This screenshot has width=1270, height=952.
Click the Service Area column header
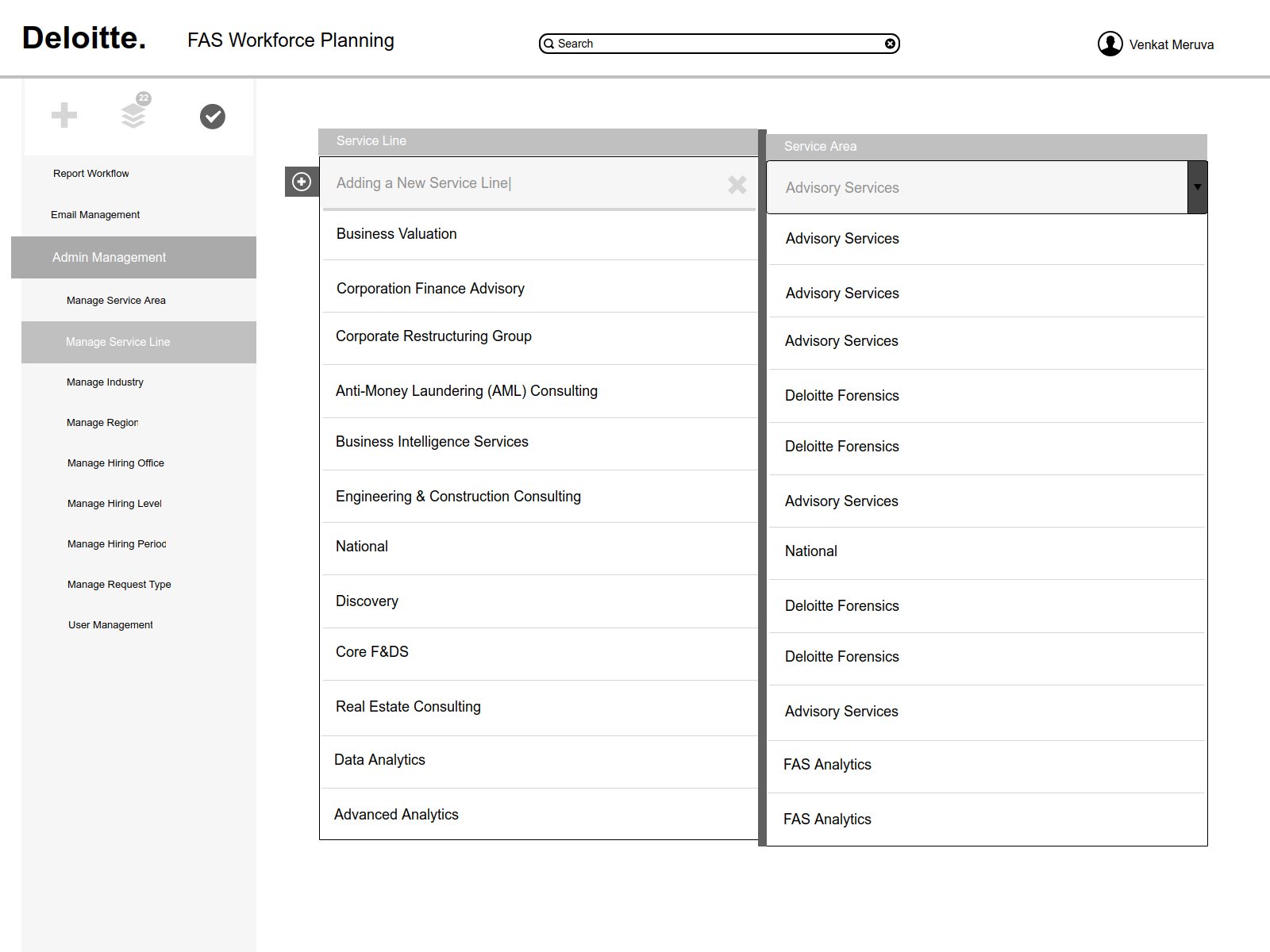(x=987, y=147)
